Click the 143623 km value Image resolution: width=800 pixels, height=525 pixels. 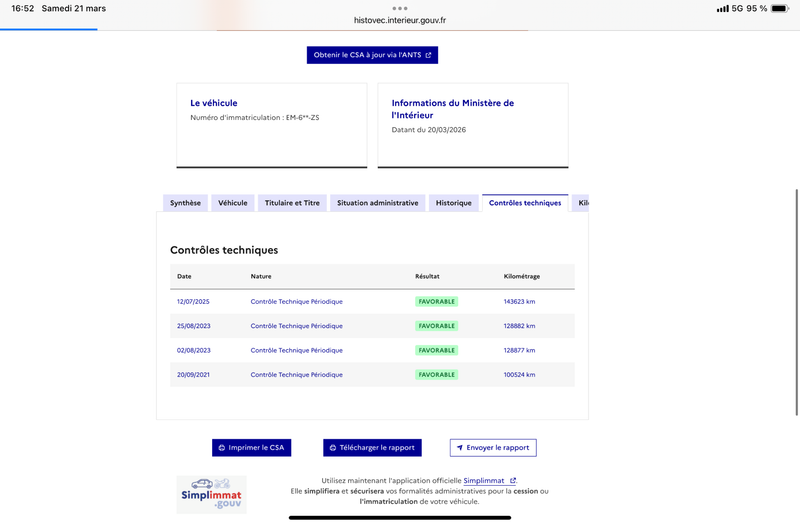tap(519, 302)
